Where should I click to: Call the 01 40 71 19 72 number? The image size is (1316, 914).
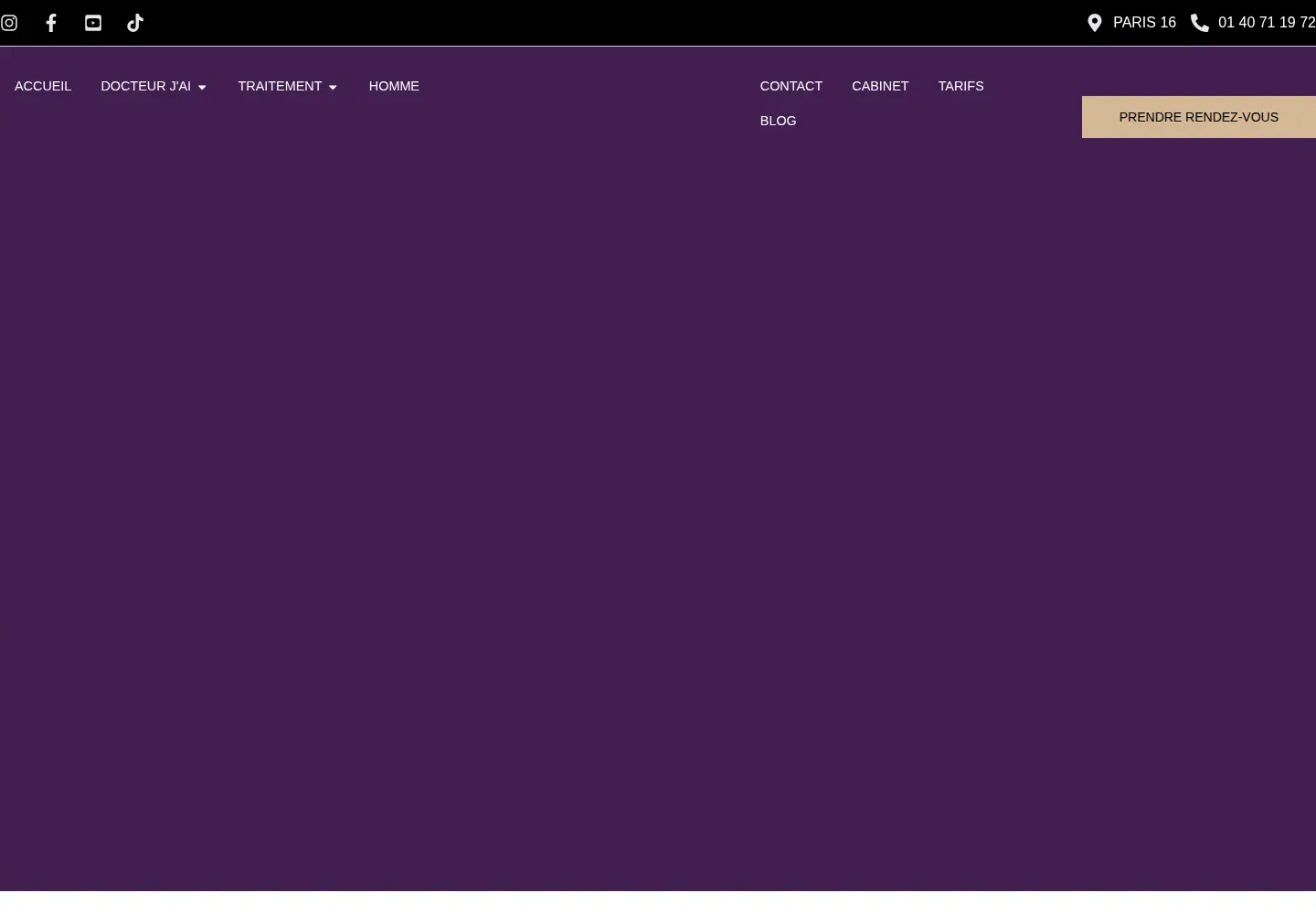click(x=1267, y=23)
